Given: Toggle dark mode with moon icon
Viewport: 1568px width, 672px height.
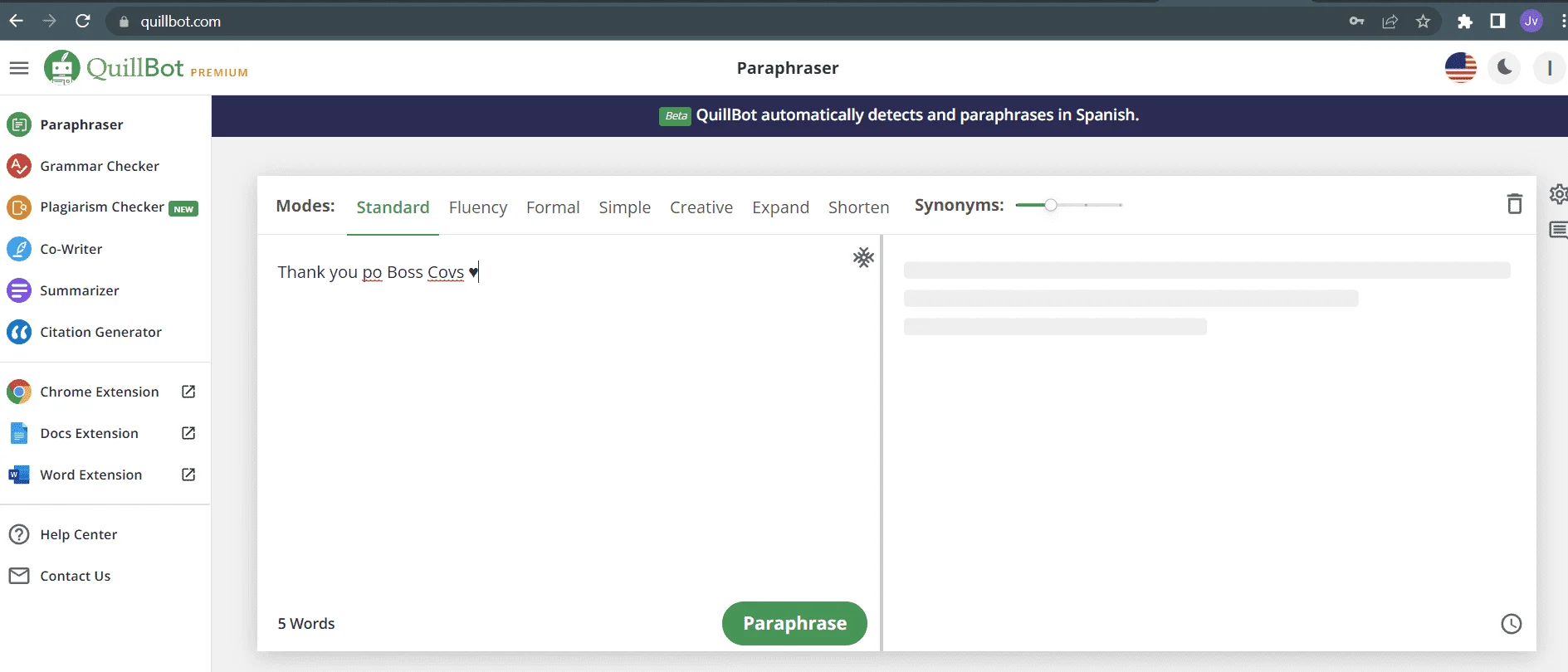Looking at the screenshot, I should (x=1505, y=68).
